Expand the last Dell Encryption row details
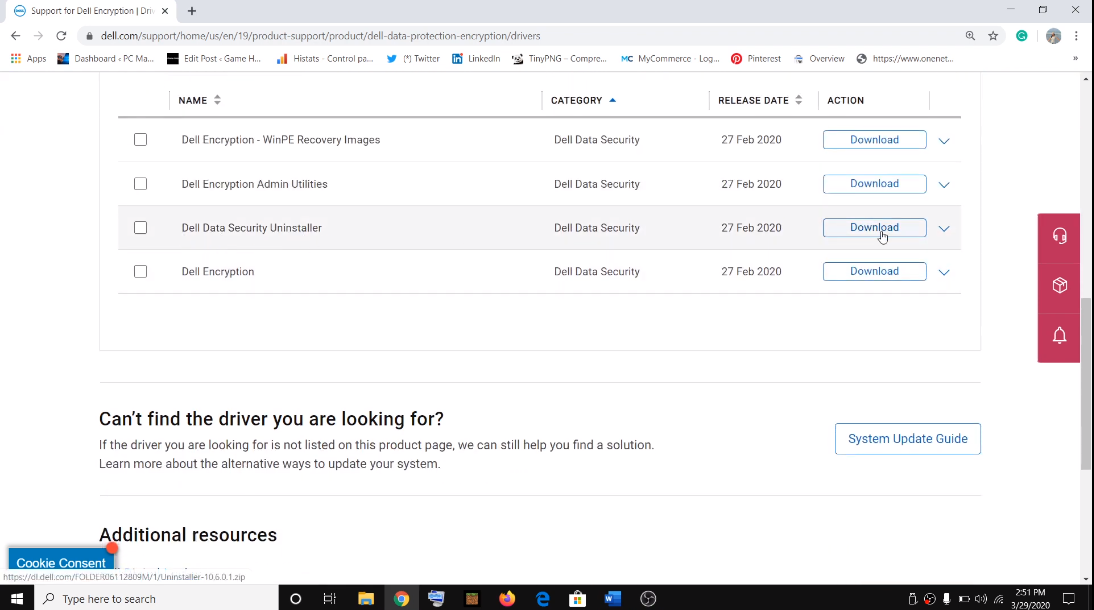The width and height of the screenshot is (1094, 610). [944, 272]
